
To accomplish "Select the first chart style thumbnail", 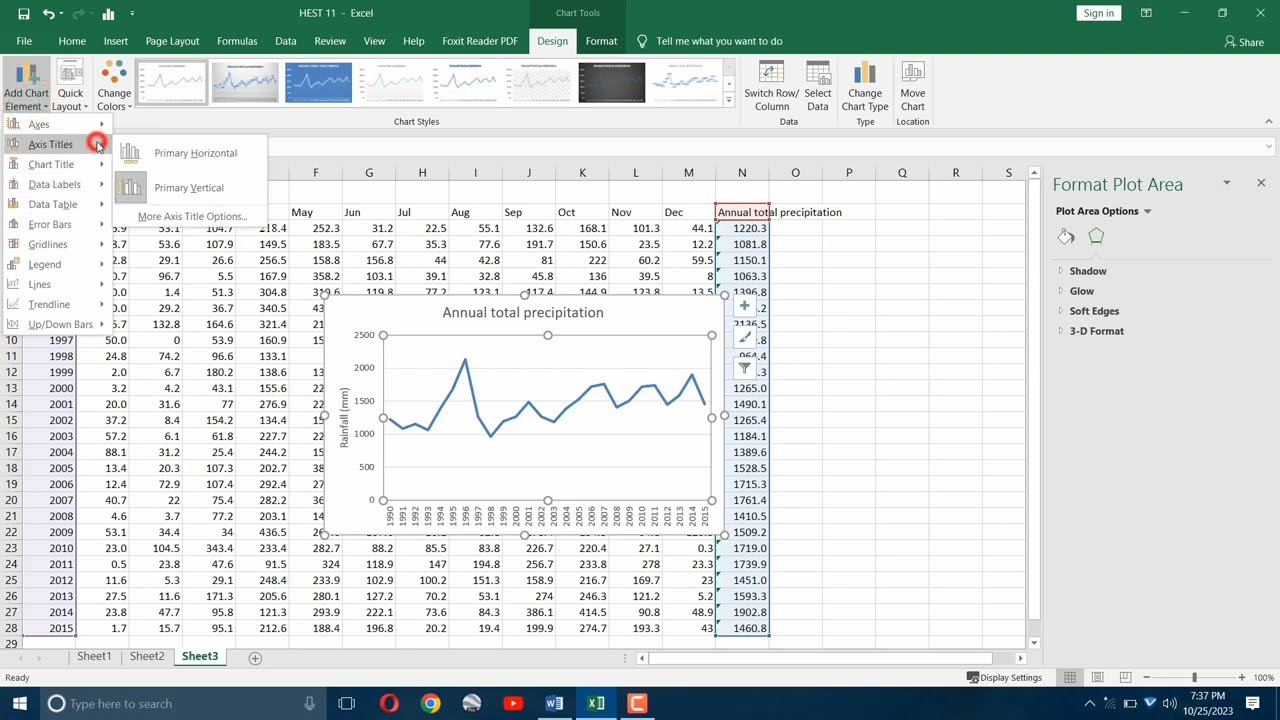I will (x=172, y=82).
